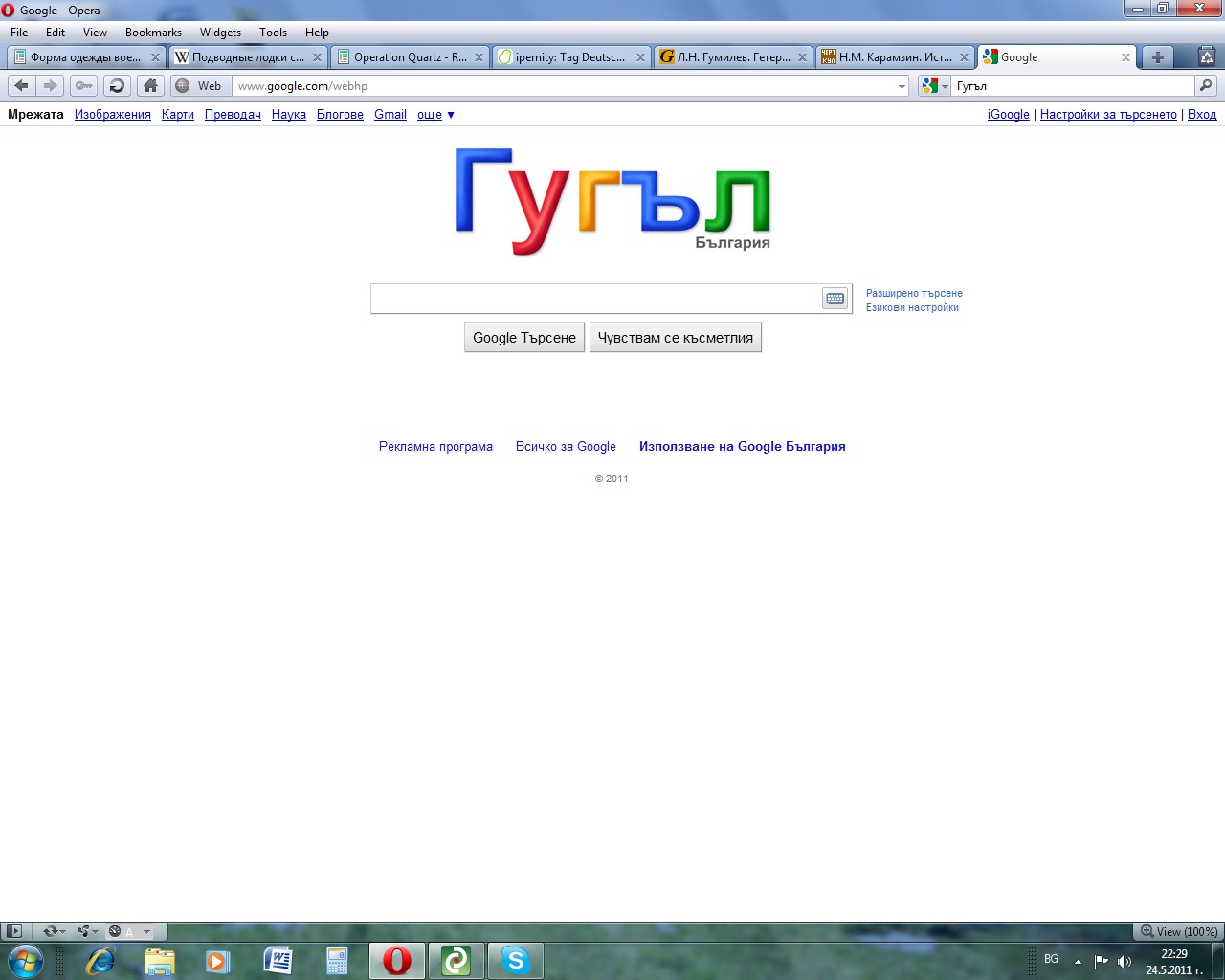1225x980 pixels.
Task: Open the View menu
Action: (x=95, y=33)
